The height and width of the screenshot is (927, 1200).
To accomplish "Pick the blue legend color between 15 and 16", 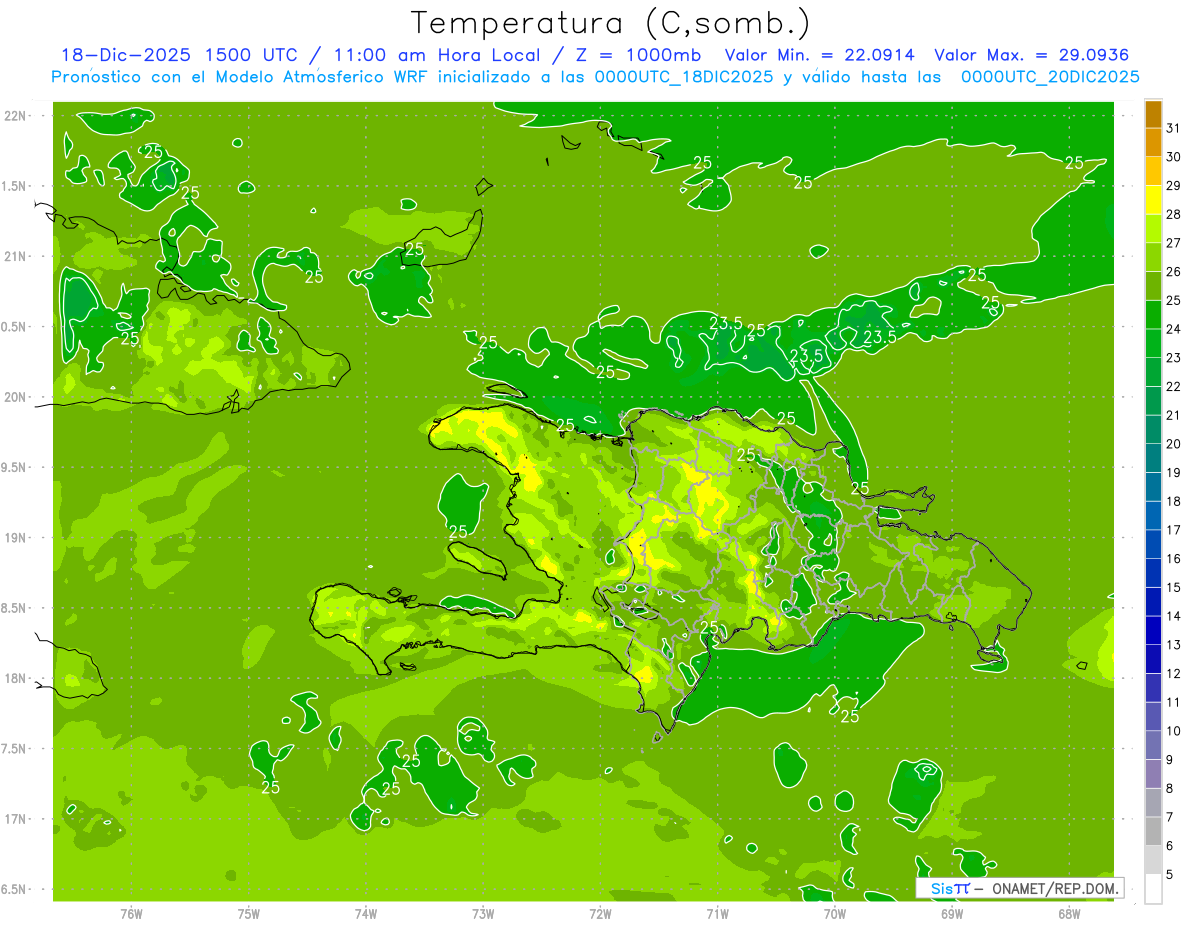I will point(1153,573).
